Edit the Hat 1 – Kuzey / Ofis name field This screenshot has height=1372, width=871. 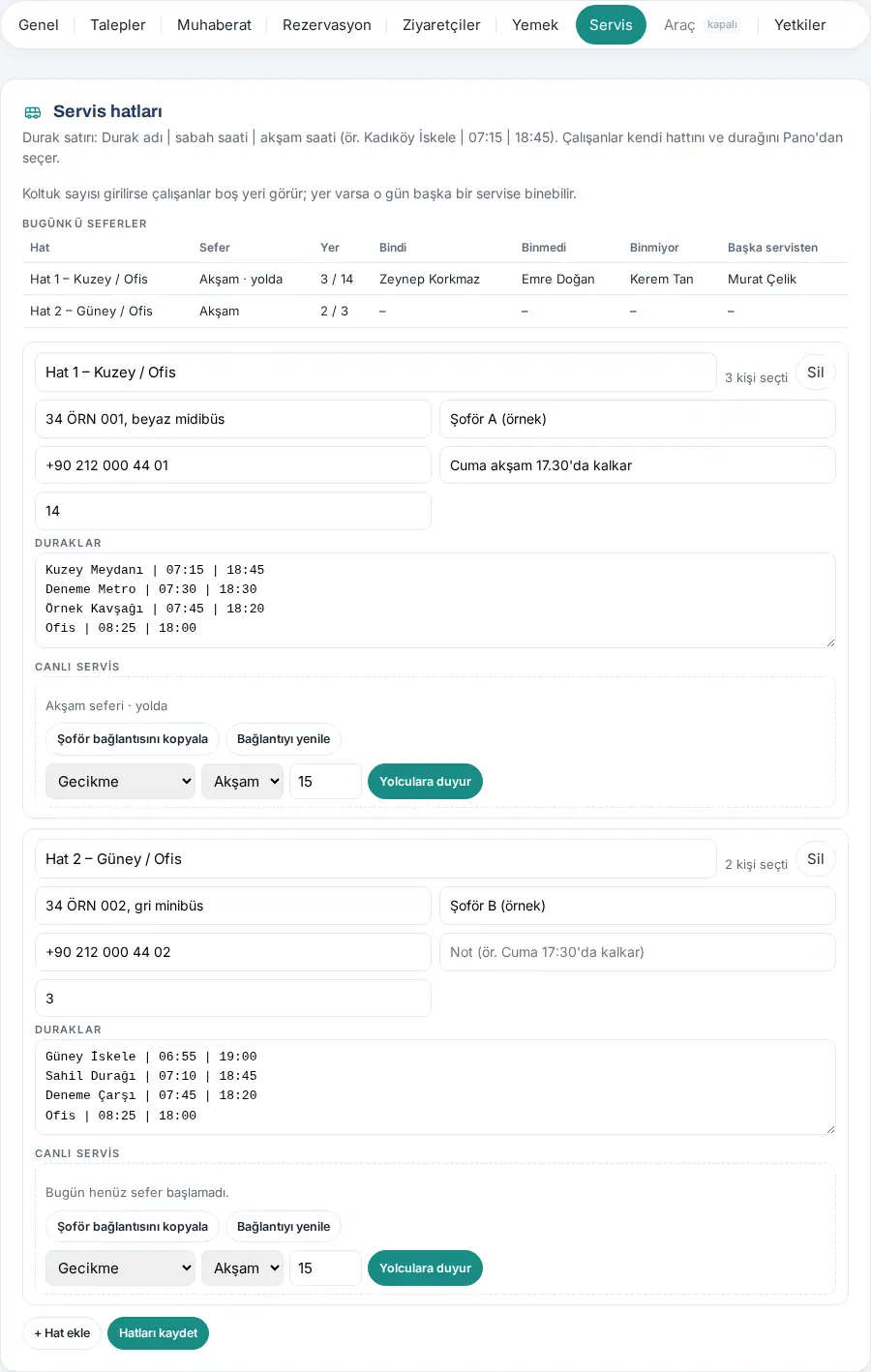[x=375, y=373]
